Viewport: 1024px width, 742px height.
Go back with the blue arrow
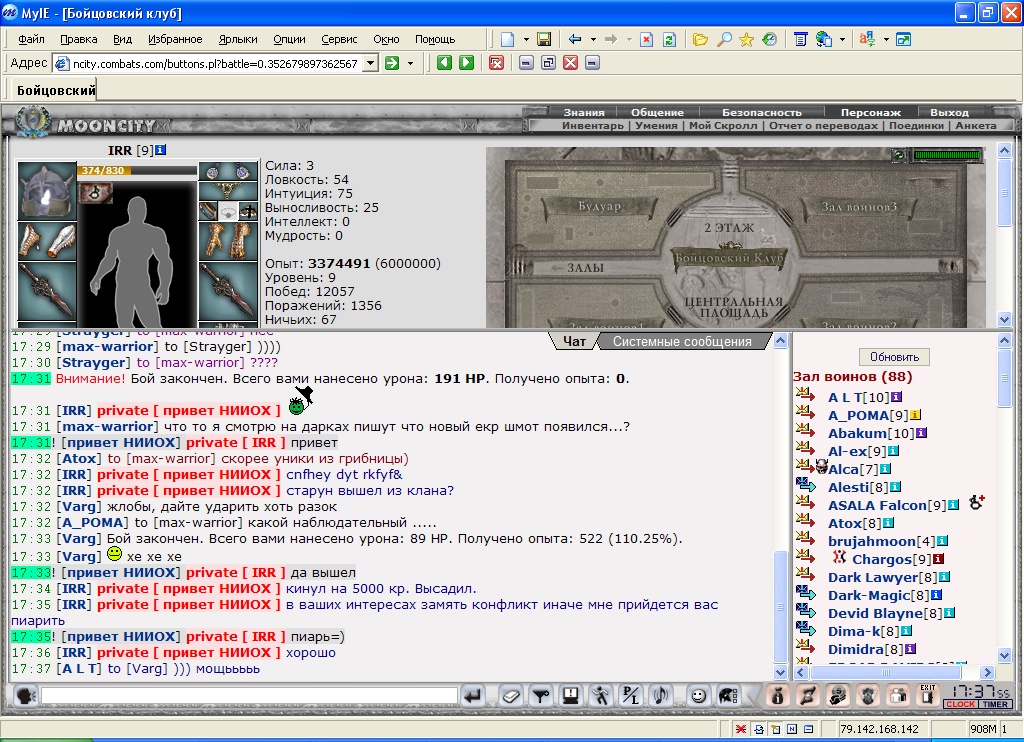coord(575,39)
